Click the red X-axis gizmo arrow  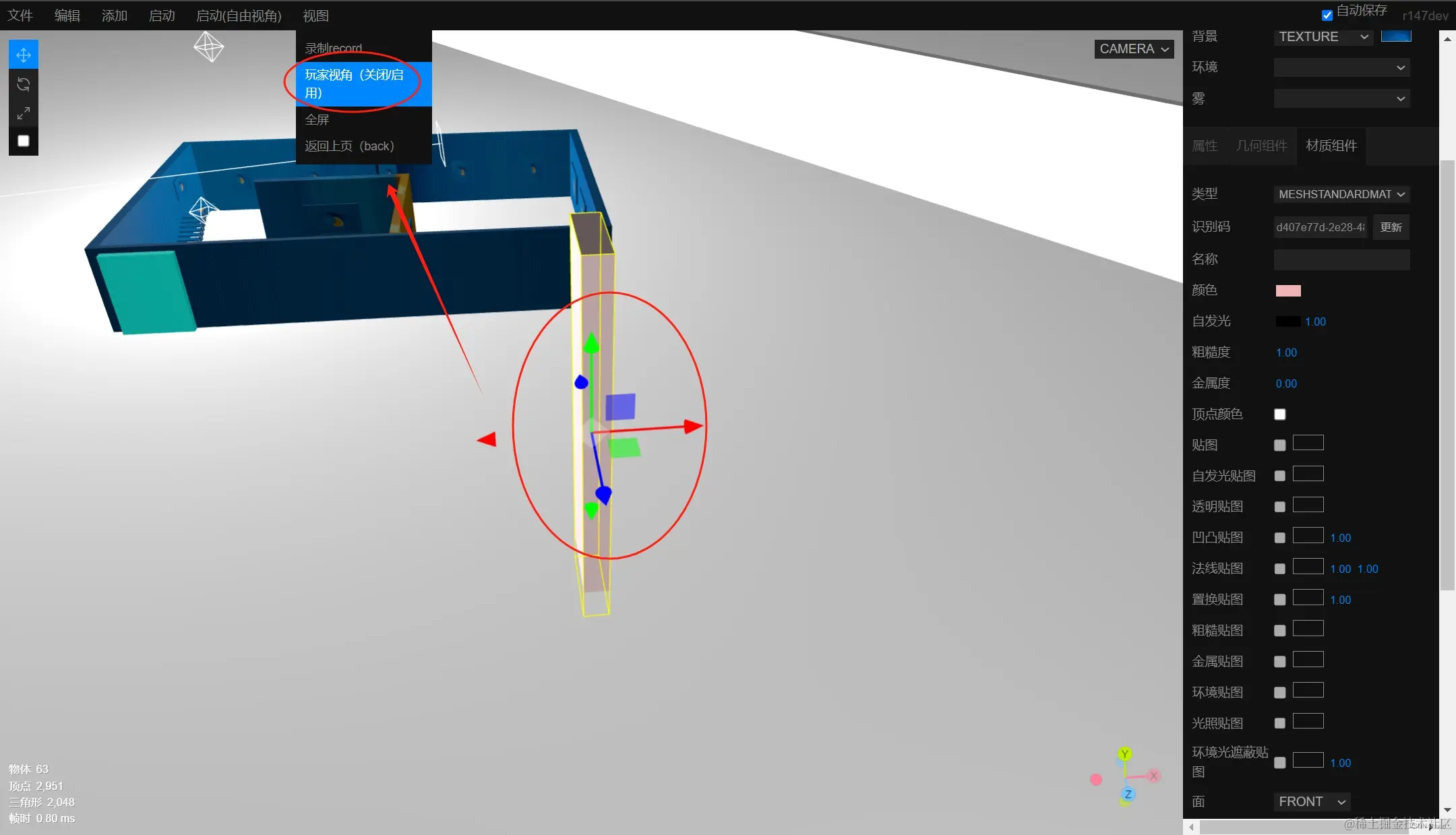point(692,426)
